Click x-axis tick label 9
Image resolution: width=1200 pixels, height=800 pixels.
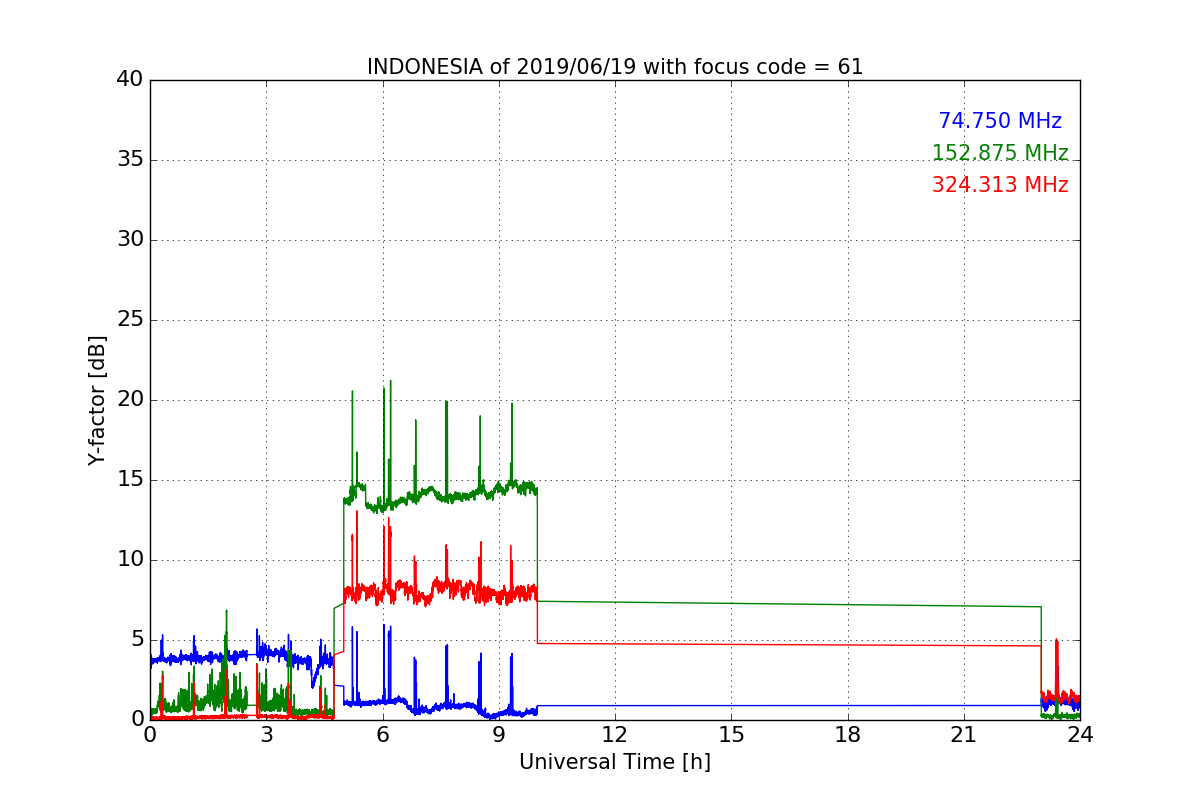coord(499,735)
